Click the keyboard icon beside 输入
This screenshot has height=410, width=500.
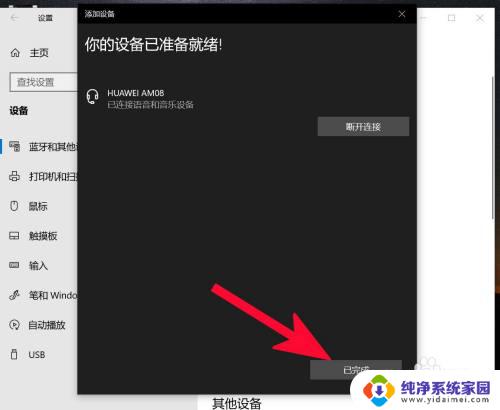pyautogui.click(x=14, y=265)
